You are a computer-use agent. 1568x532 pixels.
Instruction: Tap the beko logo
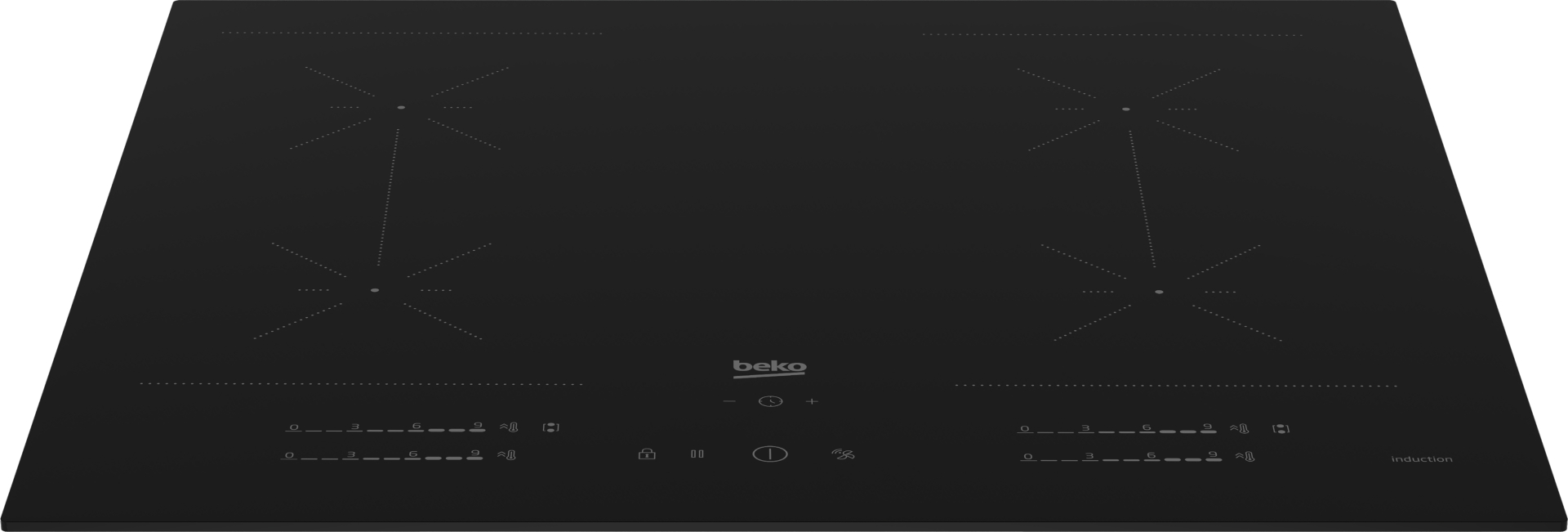[769, 368]
